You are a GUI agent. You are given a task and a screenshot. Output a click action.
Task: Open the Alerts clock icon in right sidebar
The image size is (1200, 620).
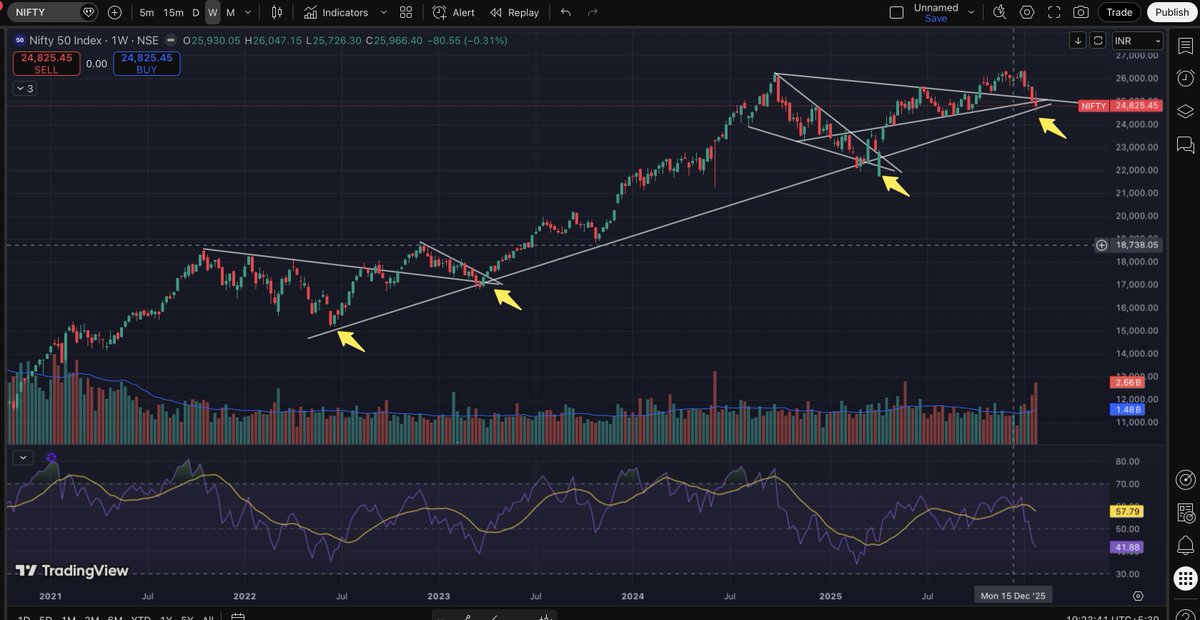click(x=1185, y=78)
